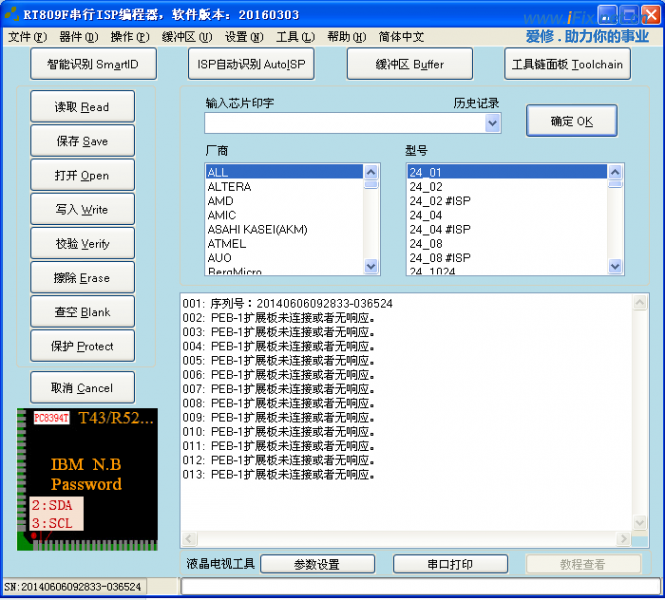Select AUO in the manufacturer list

pyautogui.click(x=284, y=258)
